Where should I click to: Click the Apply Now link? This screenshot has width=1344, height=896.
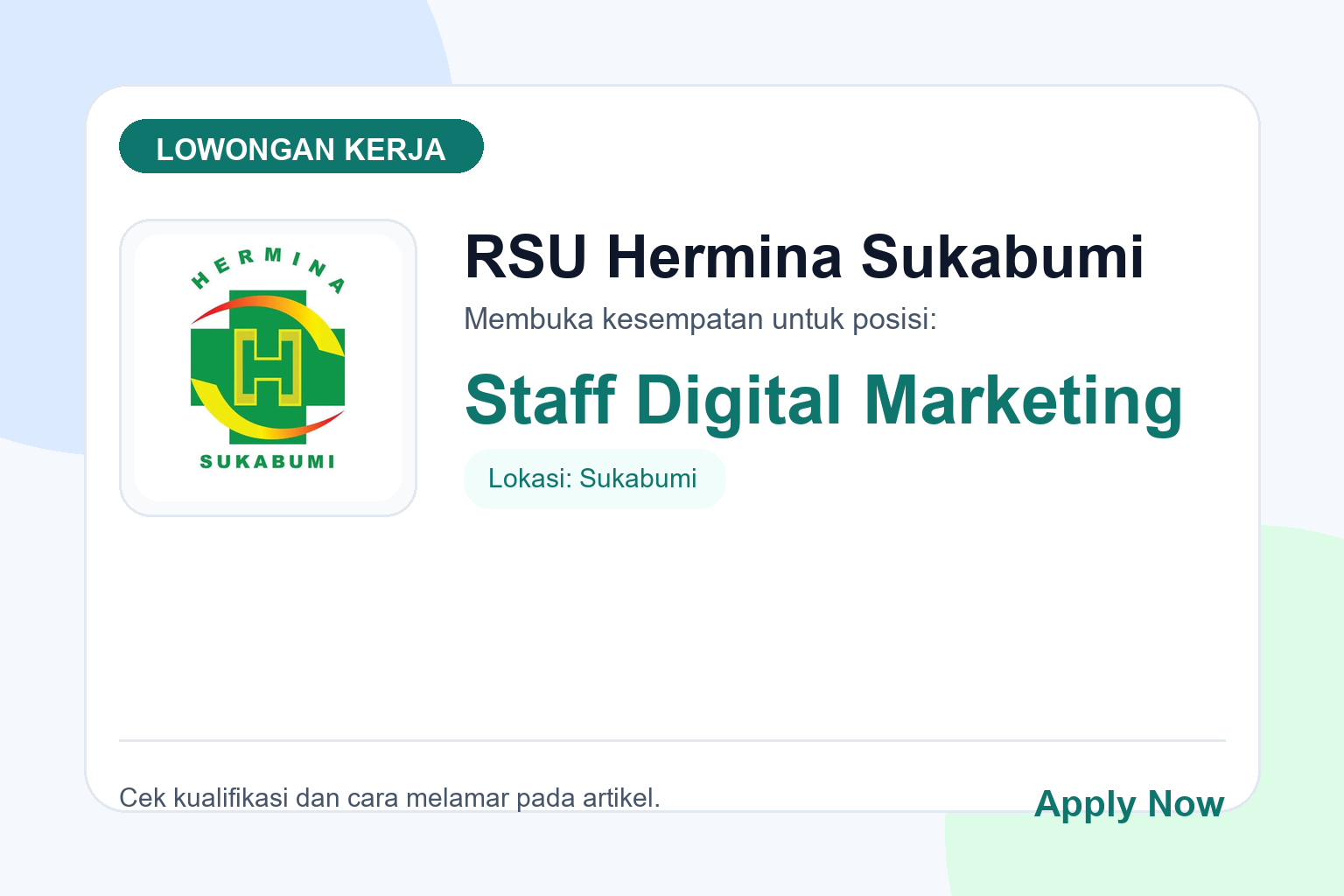pyautogui.click(x=1129, y=803)
